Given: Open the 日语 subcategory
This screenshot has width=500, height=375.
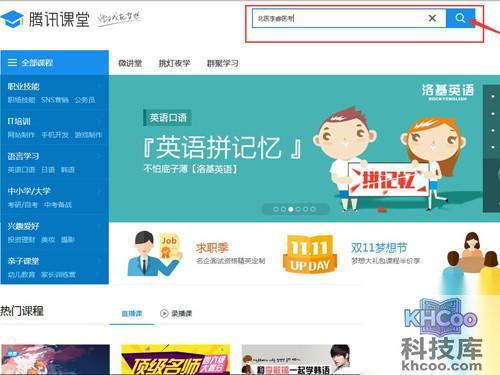Looking at the screenshot, I should point(48,170).
